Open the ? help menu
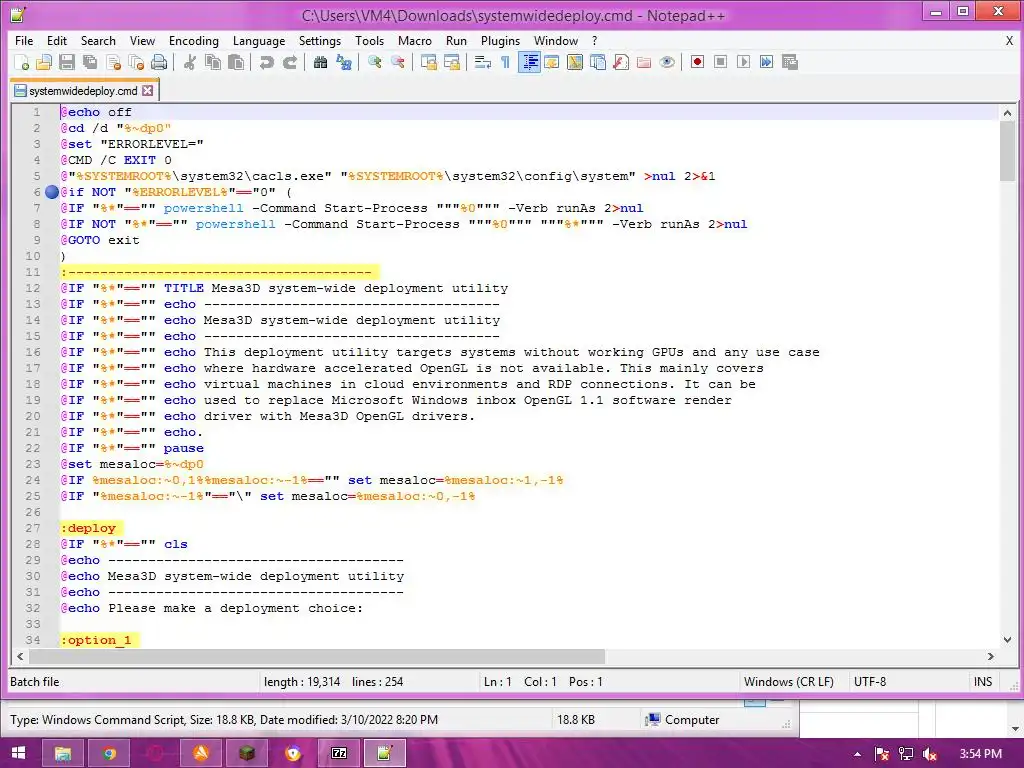Screen dimensions: 1024x768 594,40
